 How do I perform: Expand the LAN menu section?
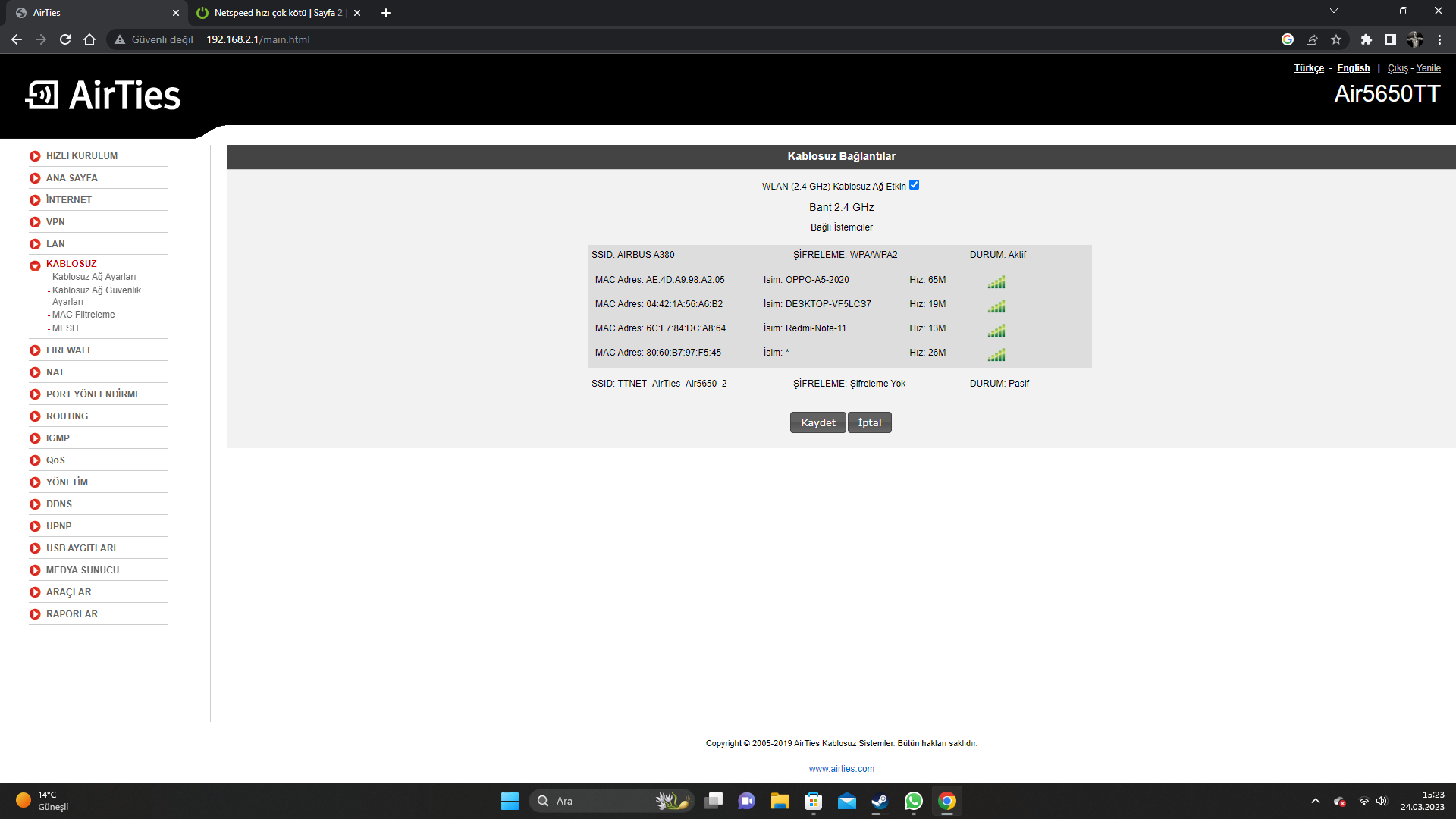point(55,244)
